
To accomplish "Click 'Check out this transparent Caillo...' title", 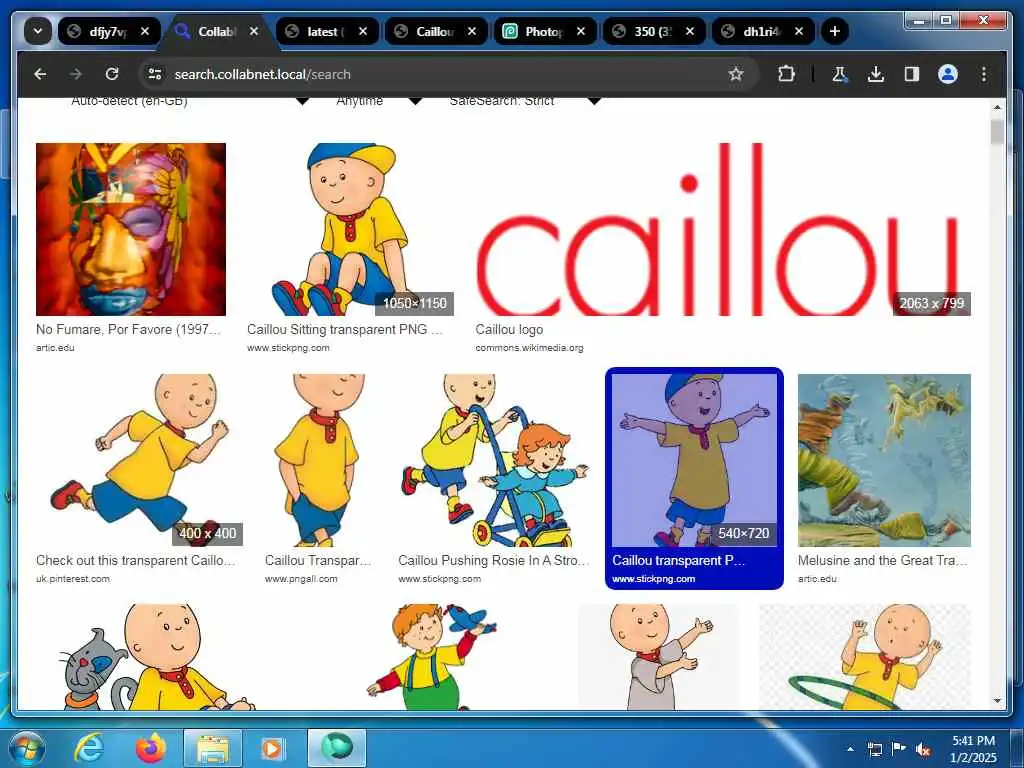I will (x=135, y=560).
